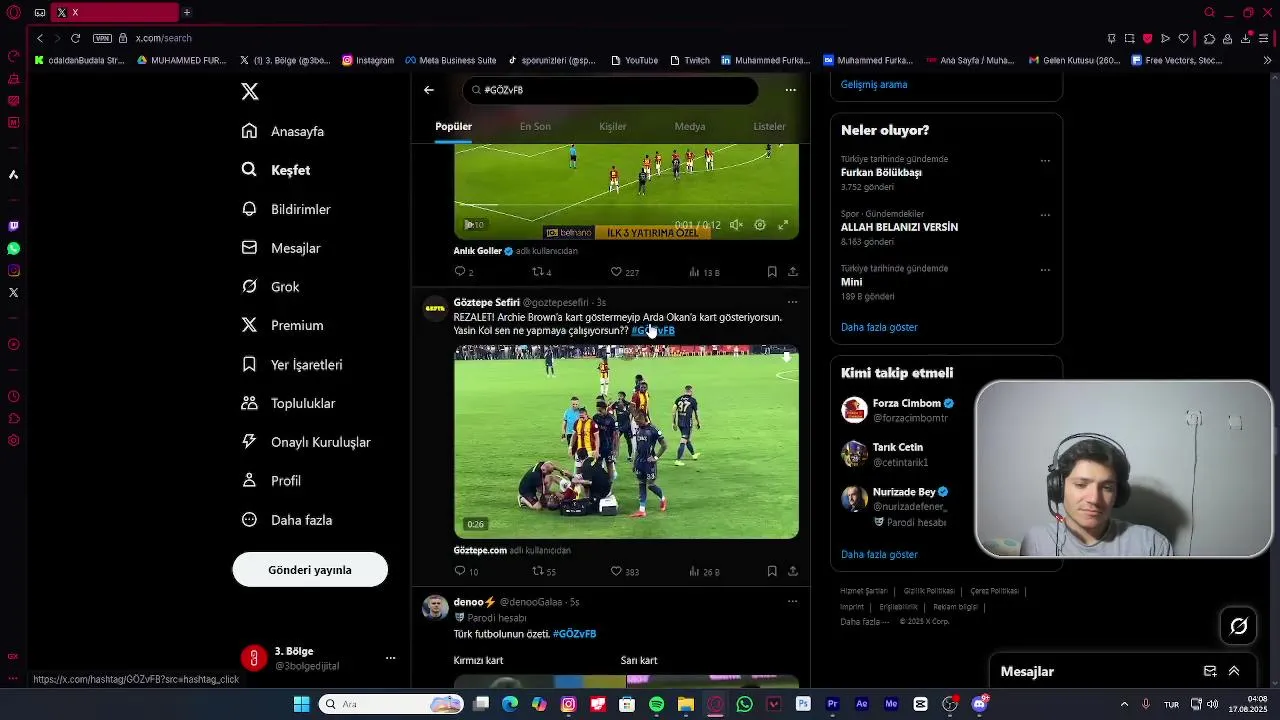Share the Göztepe Sefiri post
Image resolution: width=1280 pixels, height=720 pixels.
point(793,572)
